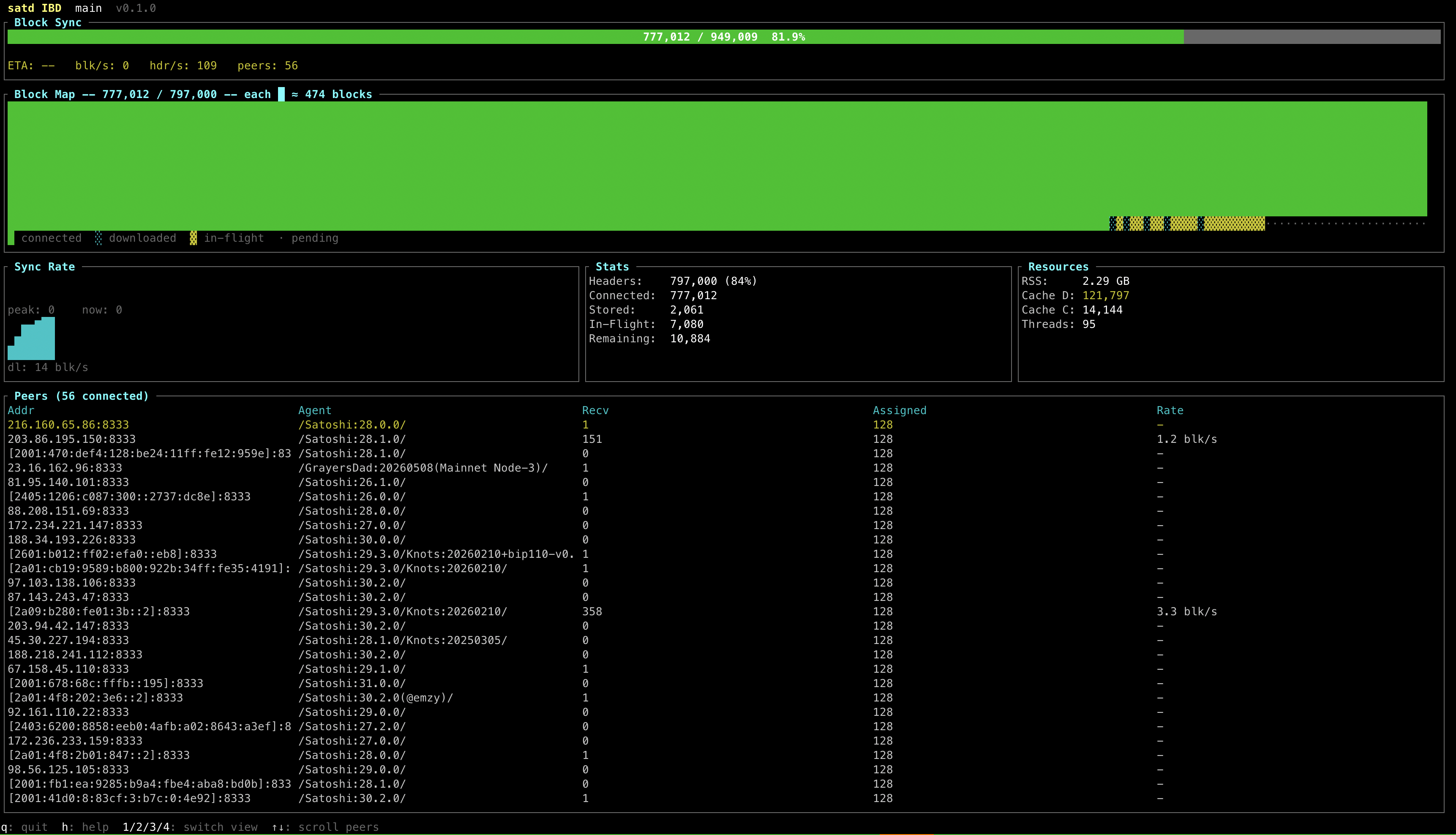
Task: Click the 'ETA: --' stat
Action: [x=31, y=65]
